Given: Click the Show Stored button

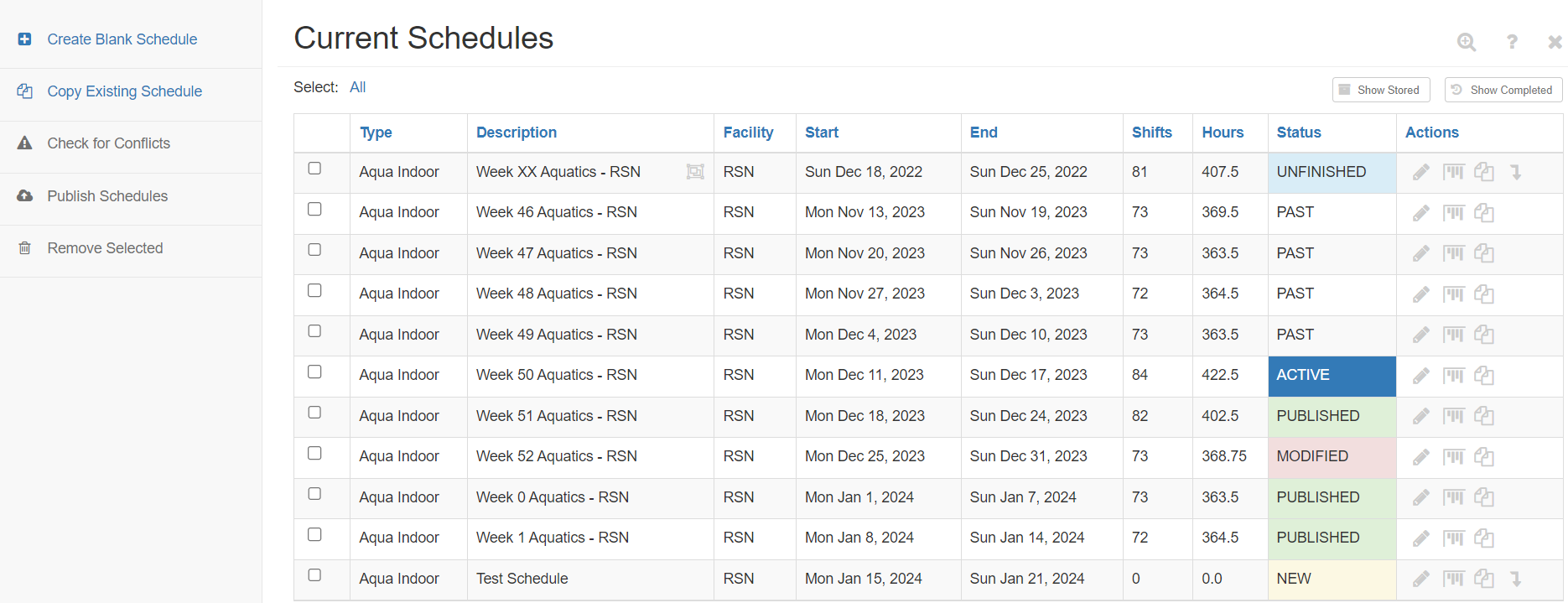Looking at the screenshot, I should [1380, 90].
